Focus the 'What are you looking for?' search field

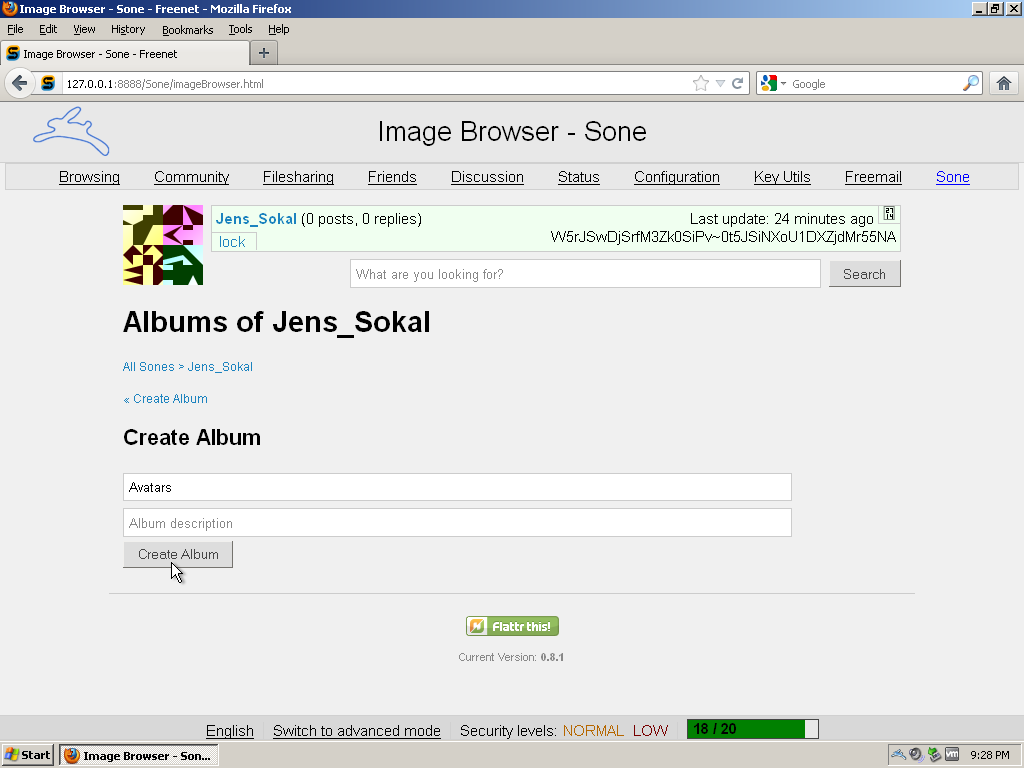click(x=585, y=274)
